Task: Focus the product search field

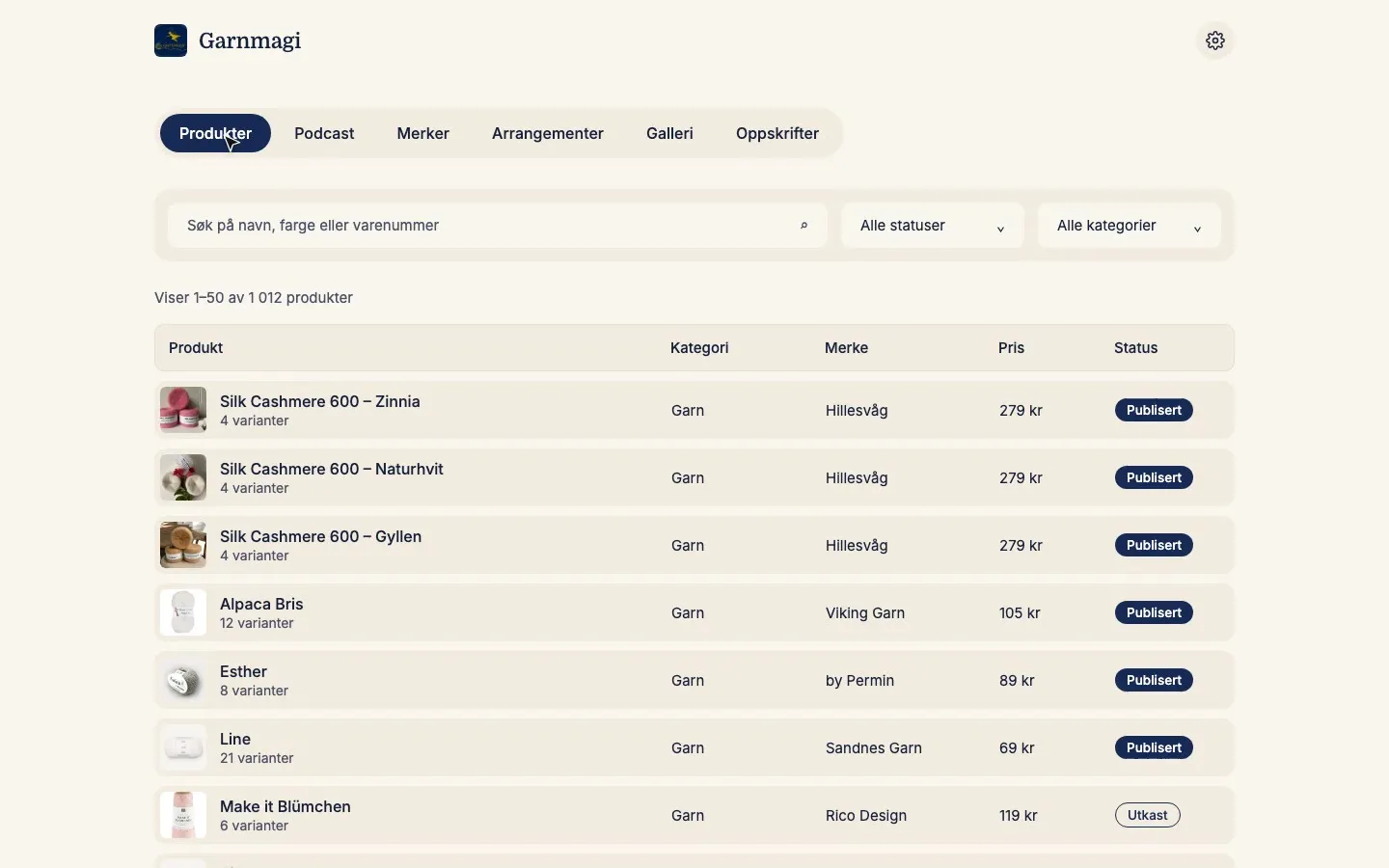Action: [x=498, y=226]
